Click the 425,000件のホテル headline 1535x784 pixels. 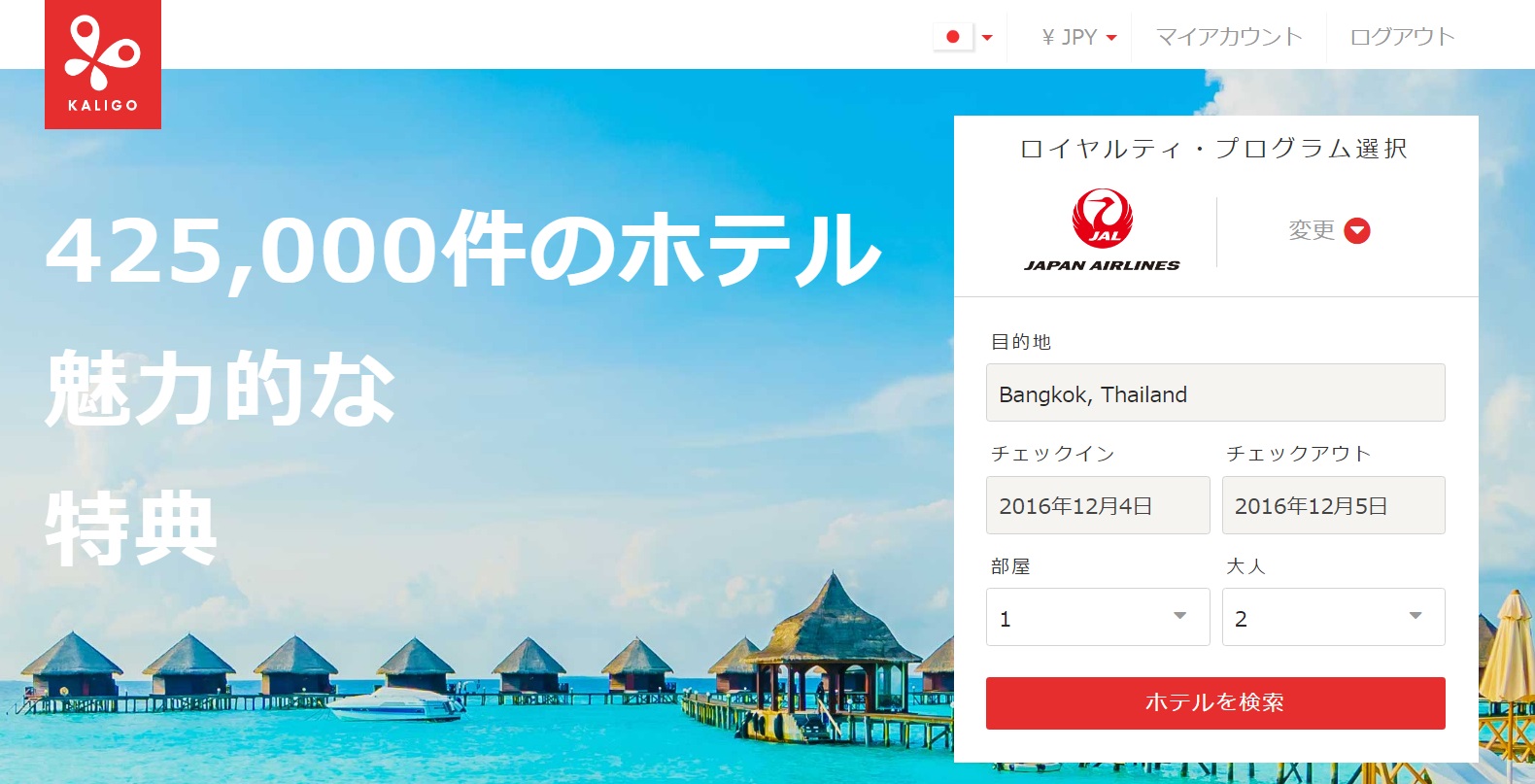[x=463, y=251]
